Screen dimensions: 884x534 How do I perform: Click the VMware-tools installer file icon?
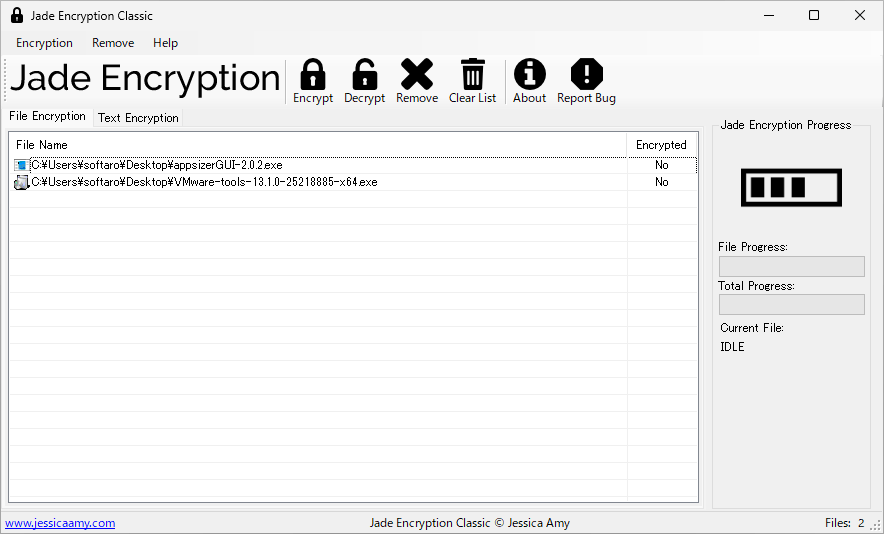[21, 182]
